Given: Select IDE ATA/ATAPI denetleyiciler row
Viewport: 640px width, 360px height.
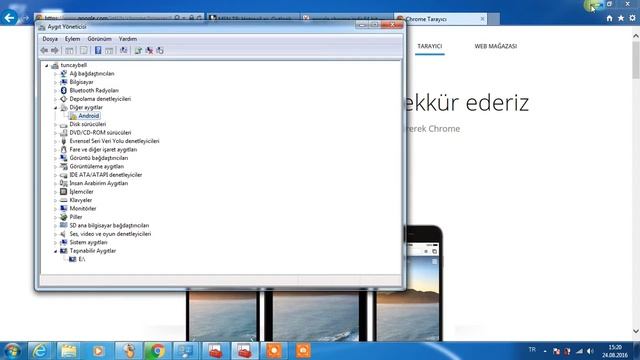Looking at the screenshot, I should point(106,175).
